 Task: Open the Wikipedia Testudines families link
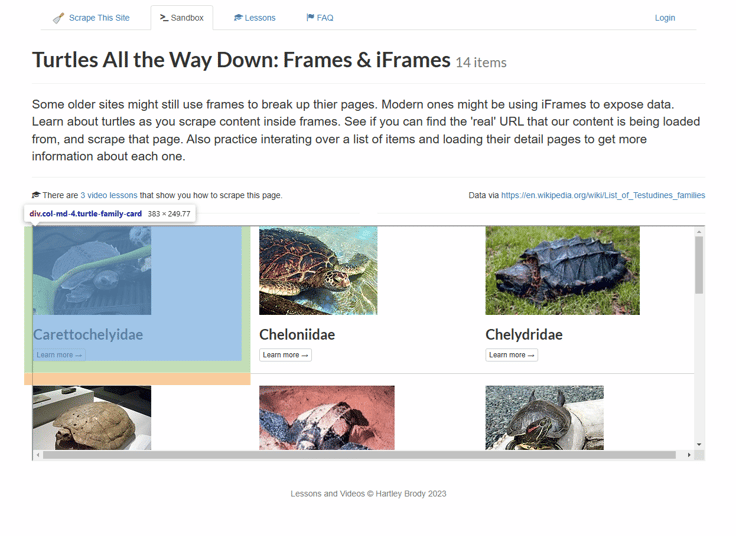tap(602, 195)
